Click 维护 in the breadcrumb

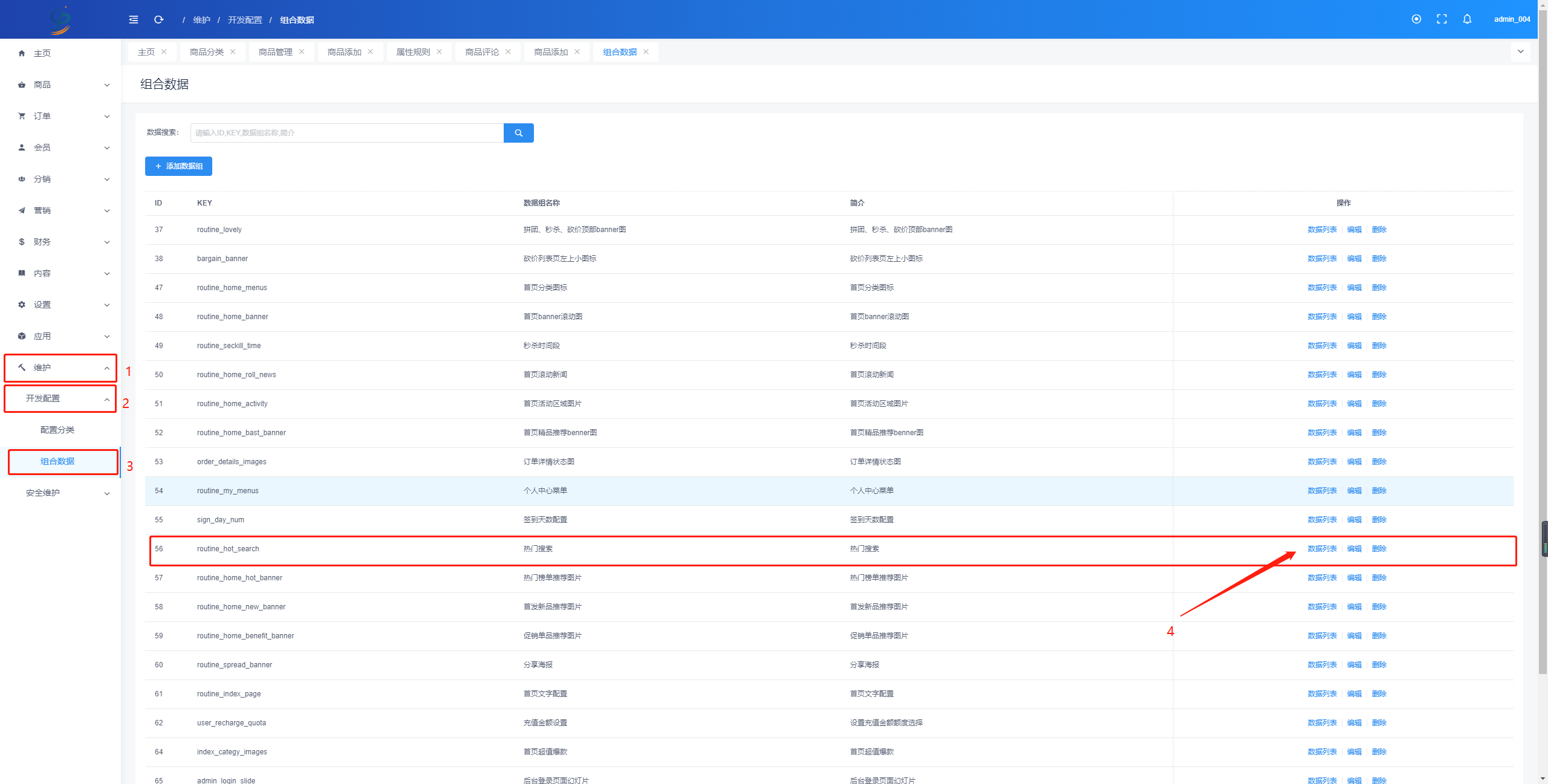click(x=201, y=20)
